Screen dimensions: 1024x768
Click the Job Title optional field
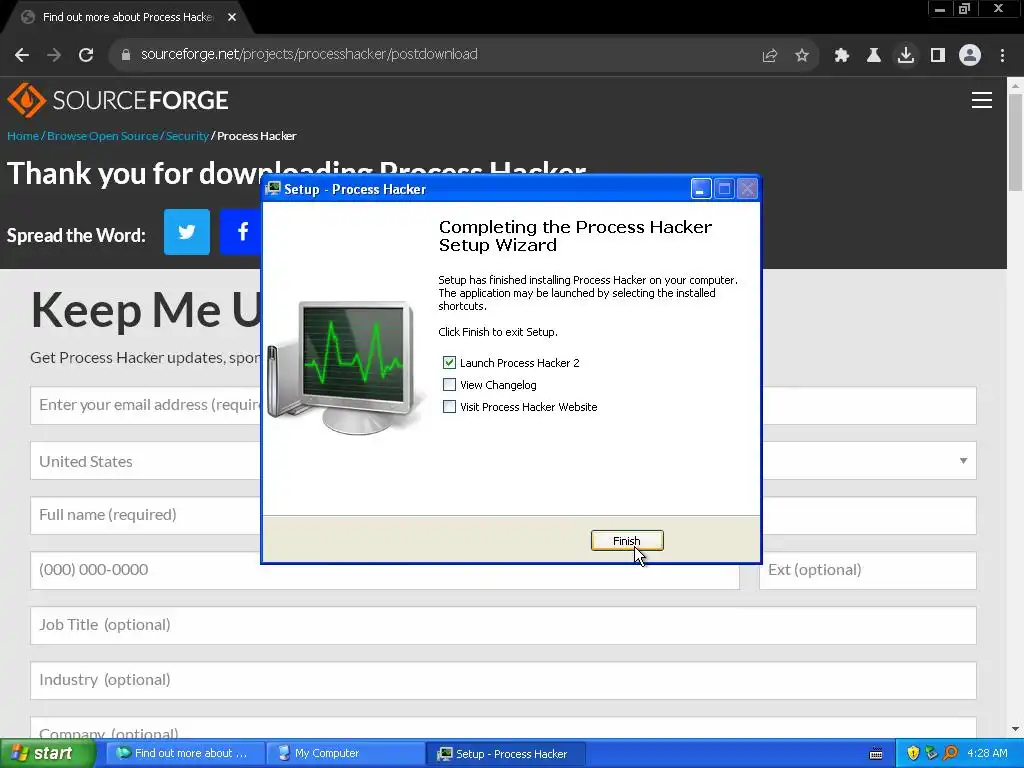pyautogui.click(x=504, y=626)
